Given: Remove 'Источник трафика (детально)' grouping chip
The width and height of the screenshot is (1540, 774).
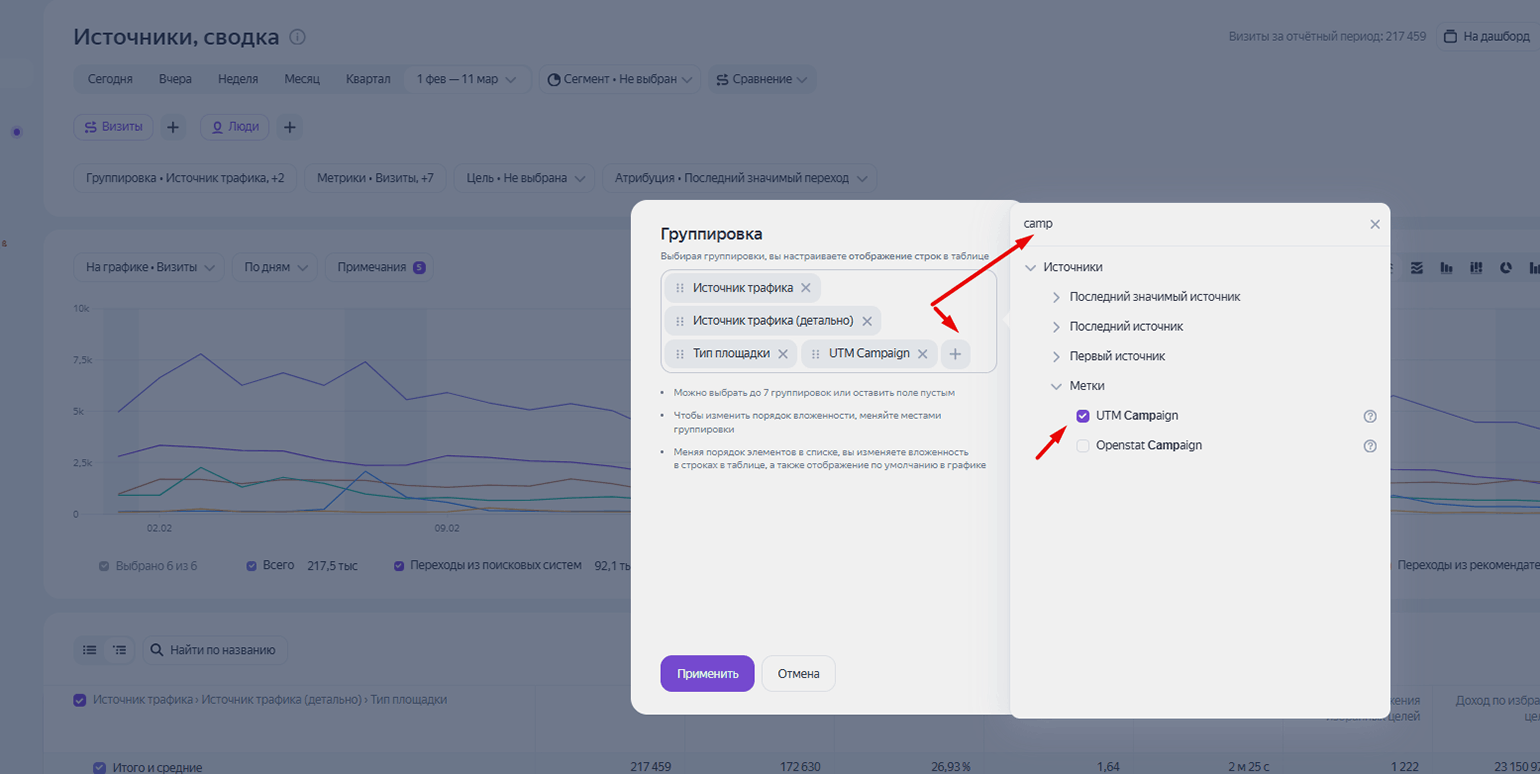Looking at the screenshot, I should coord(867,321).
